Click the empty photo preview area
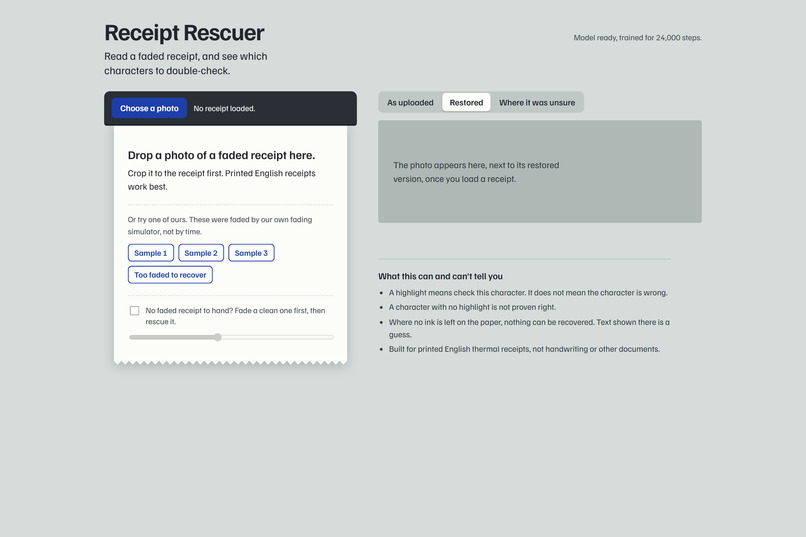The width and height of the screenshot is (806, 537). 540,172
